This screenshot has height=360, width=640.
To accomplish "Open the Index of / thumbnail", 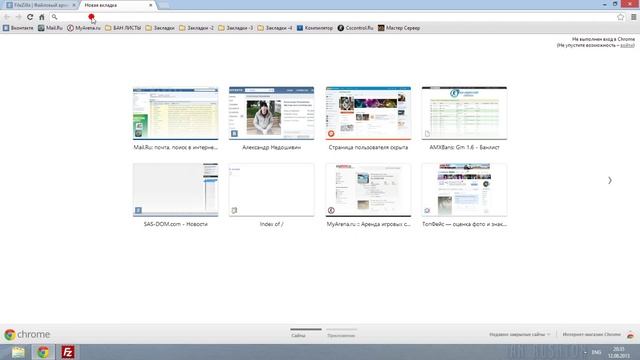I will click(271, 190).
